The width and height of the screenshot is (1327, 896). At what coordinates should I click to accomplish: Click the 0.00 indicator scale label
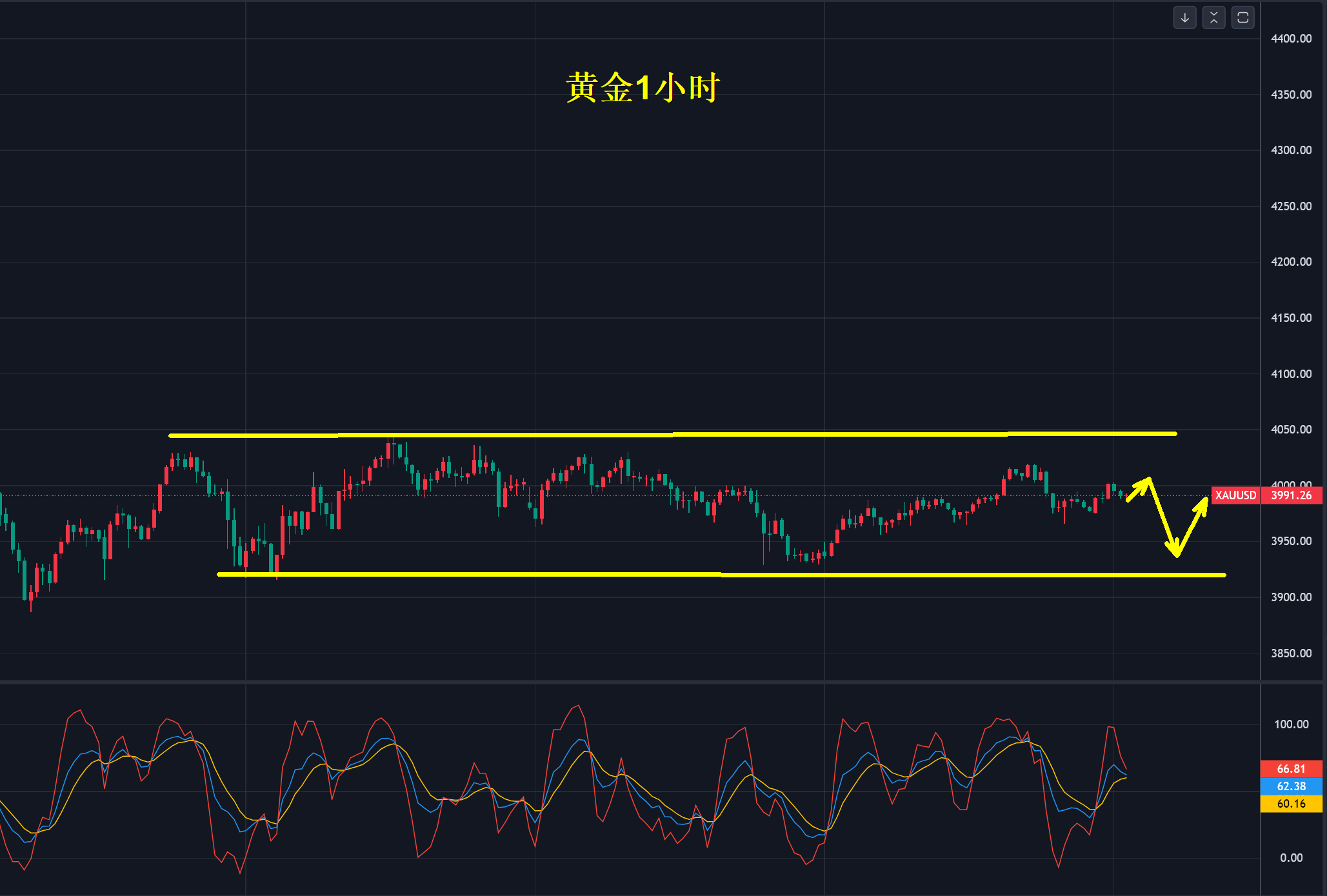(1291, 858)
